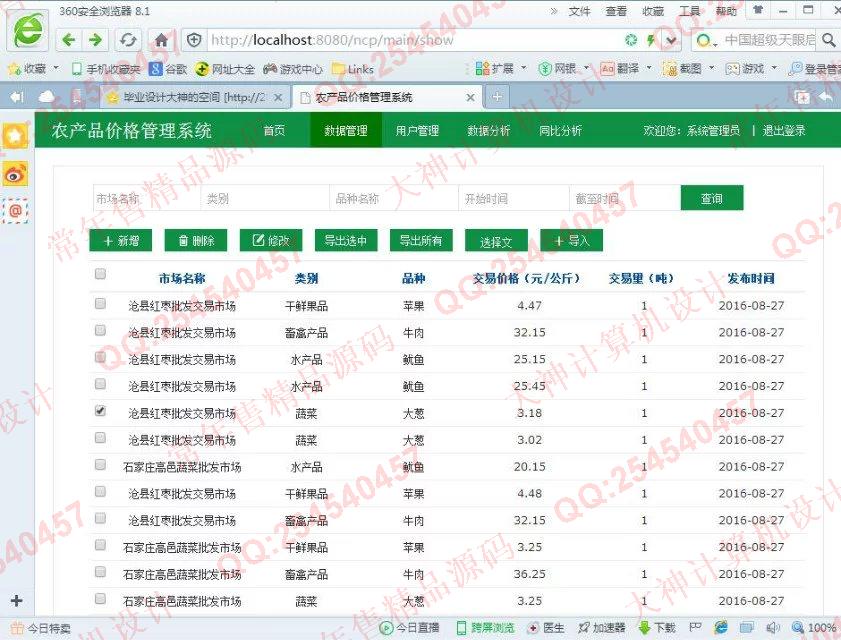Open the mail @ sidebar icon
841x640 pixels.
click(16, 210)
